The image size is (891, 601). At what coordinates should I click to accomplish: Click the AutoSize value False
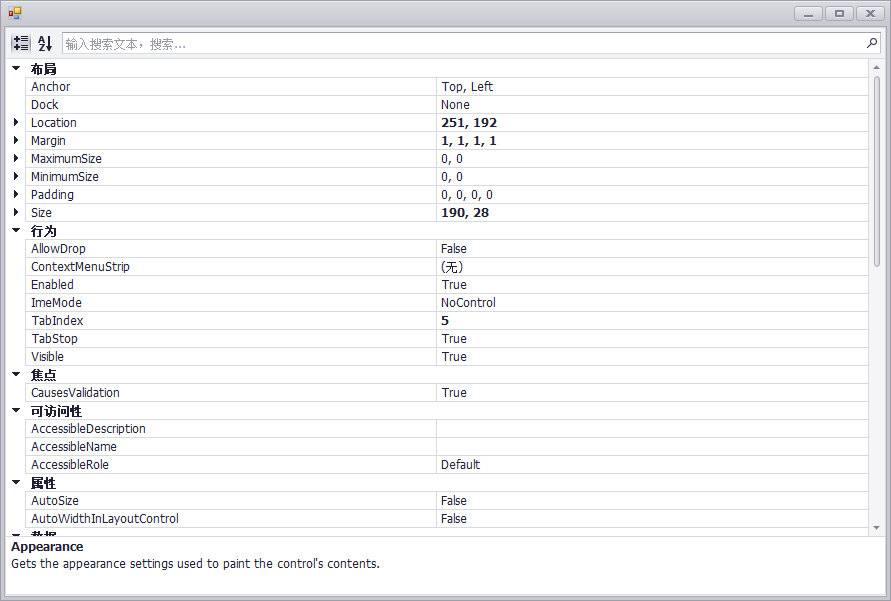click(652, 500)
